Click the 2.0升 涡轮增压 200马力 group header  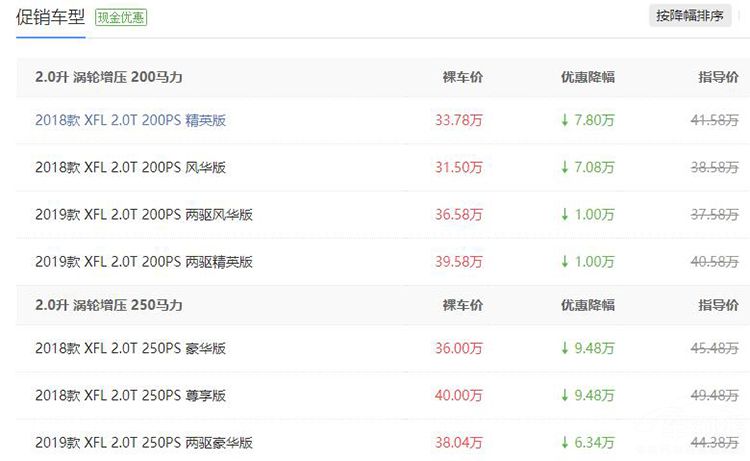click(x=109, y=77)
